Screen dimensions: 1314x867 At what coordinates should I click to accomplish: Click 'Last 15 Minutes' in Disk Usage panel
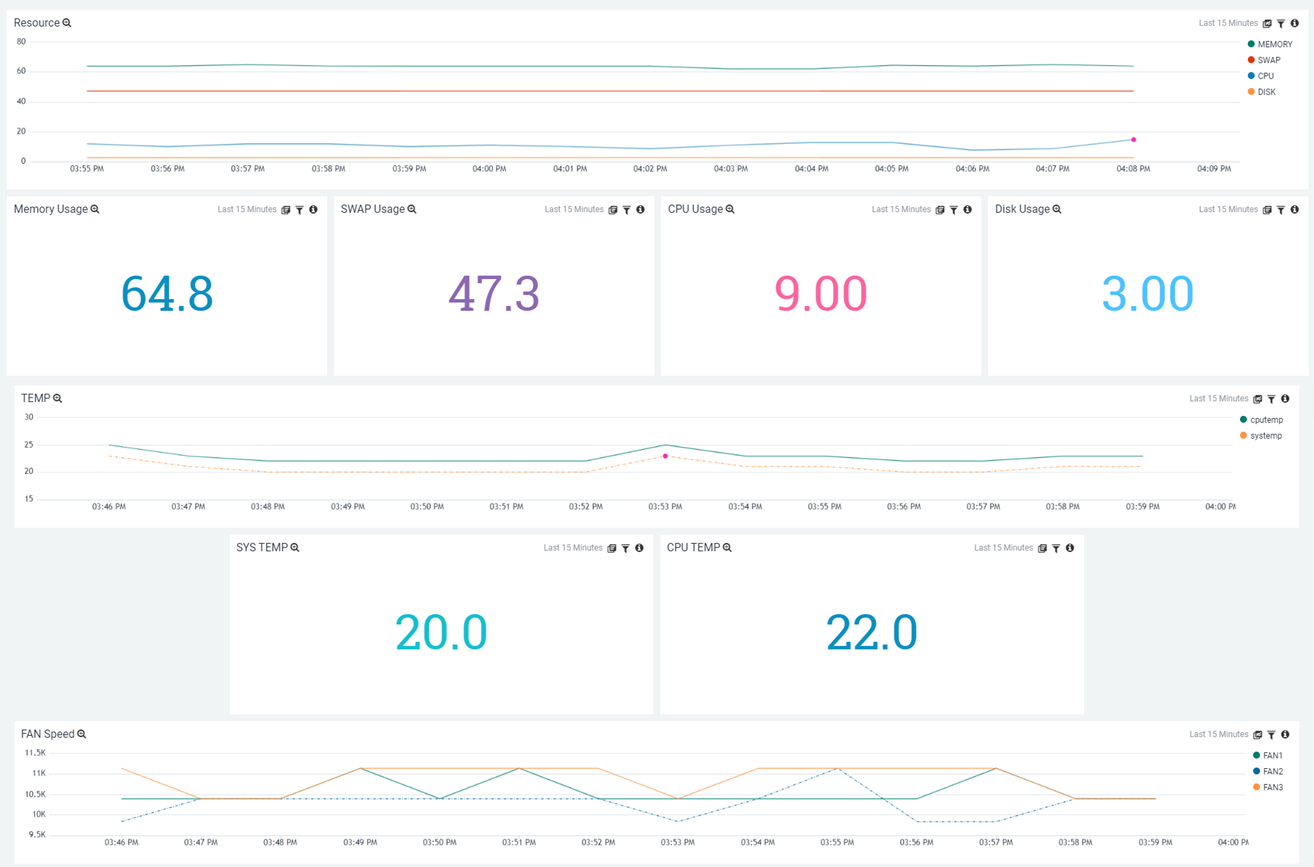[x=1228, y=210]
